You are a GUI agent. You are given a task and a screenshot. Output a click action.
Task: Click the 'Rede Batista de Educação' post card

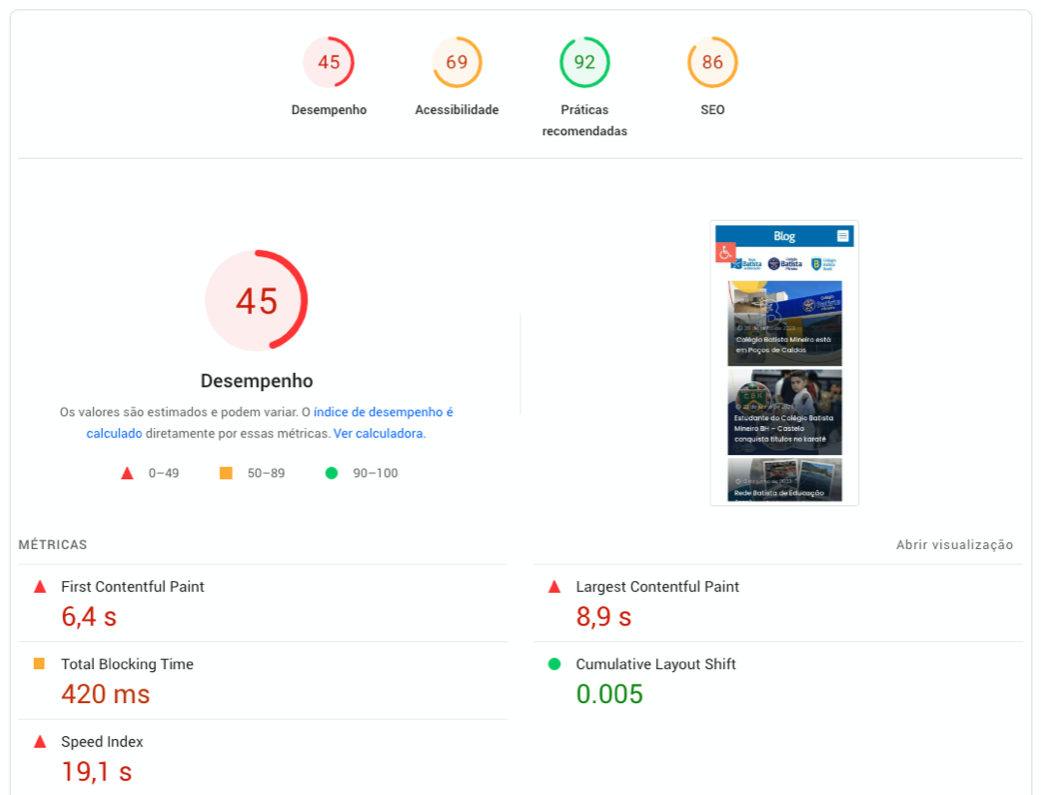(784, 480)
